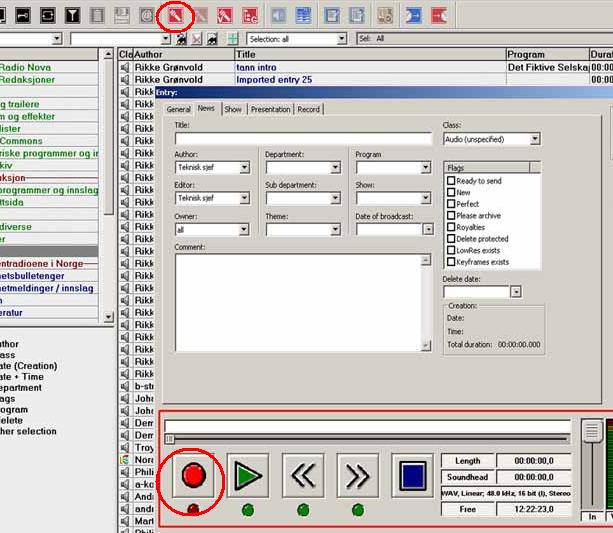Viewport: 613px width, 533px height.
Task: Click the green plus add icon
Action: (x=233, y=39)
